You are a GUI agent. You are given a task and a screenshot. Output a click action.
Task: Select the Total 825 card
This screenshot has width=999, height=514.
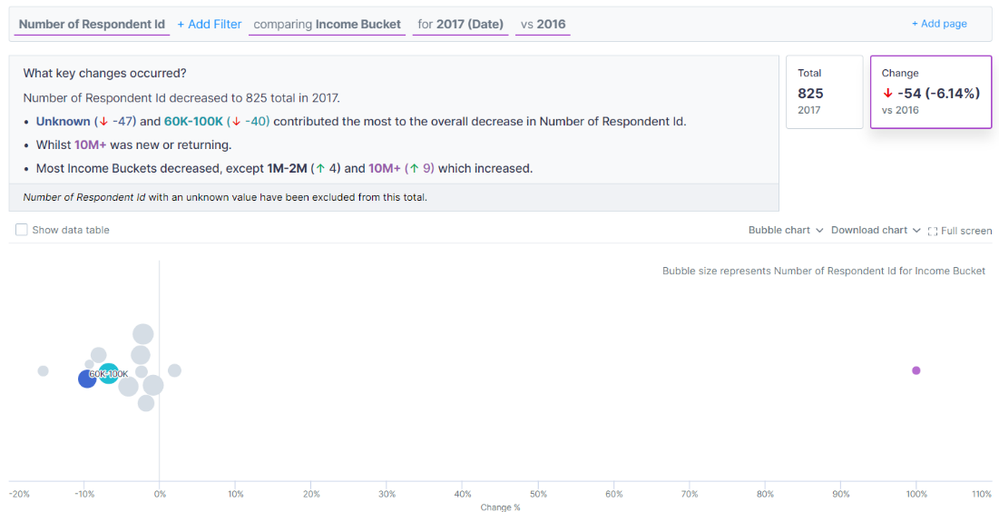[824, 92]
